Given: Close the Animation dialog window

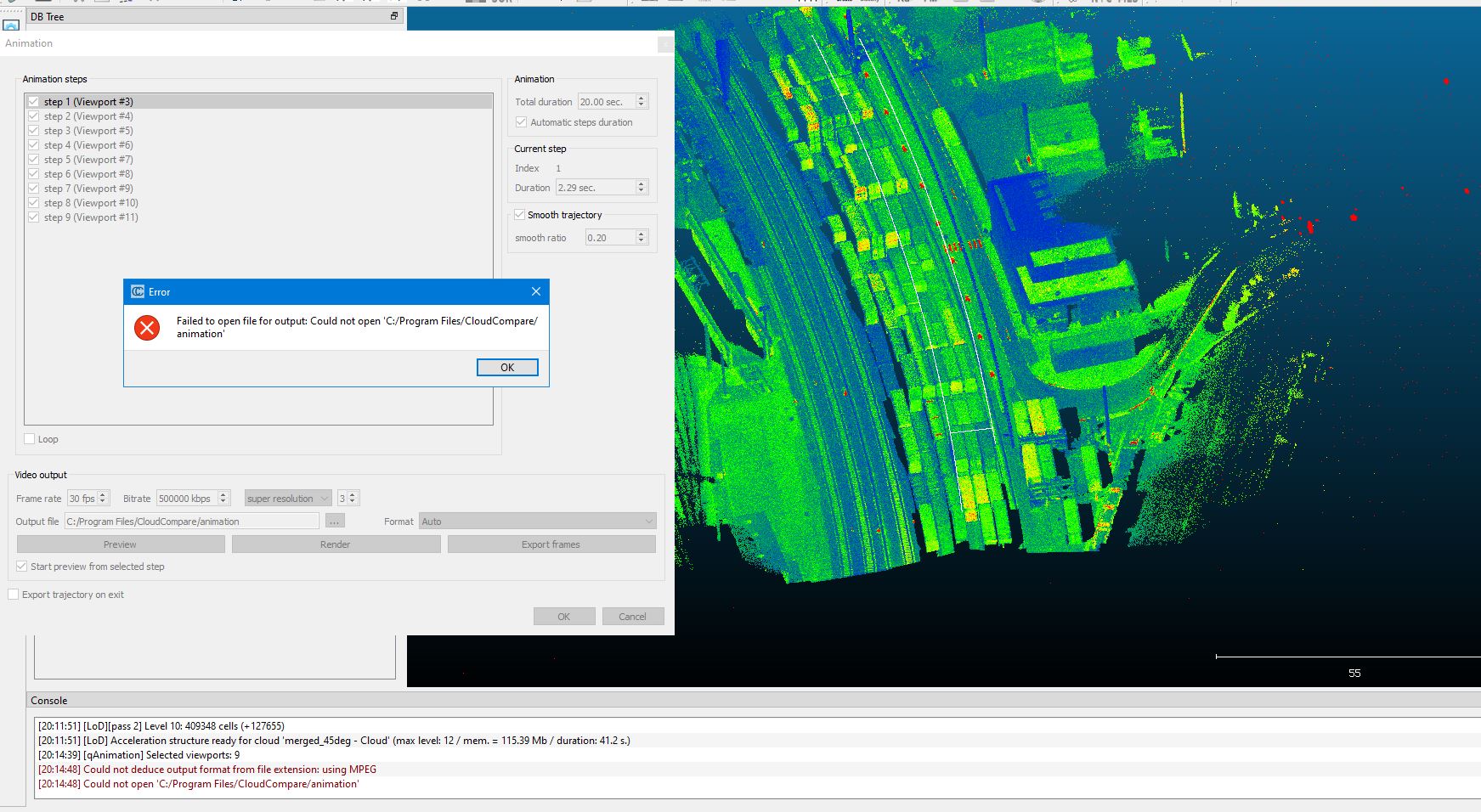Looking at the screenshot, I should [x=665, y=43].
